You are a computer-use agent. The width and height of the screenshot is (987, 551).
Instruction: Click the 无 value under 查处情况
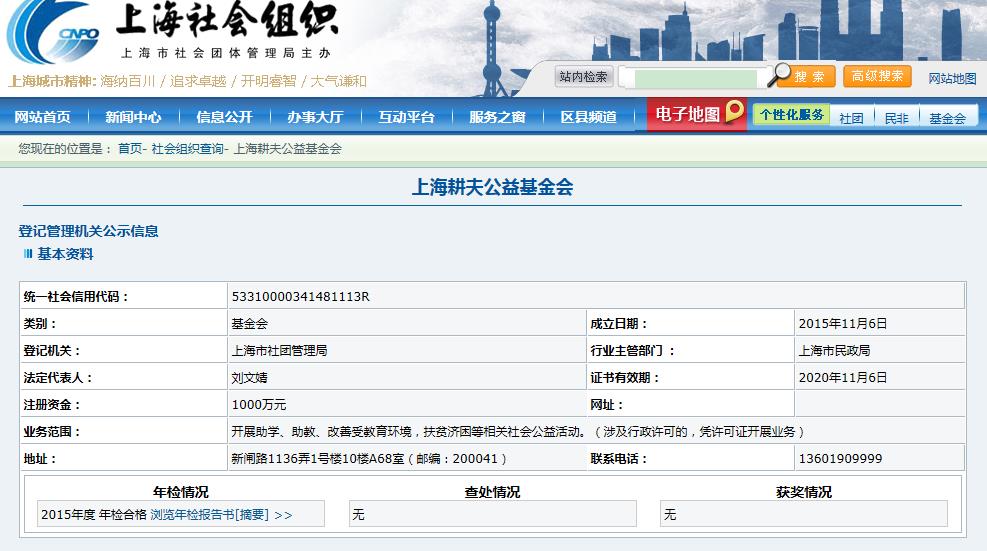click(358, 515)
